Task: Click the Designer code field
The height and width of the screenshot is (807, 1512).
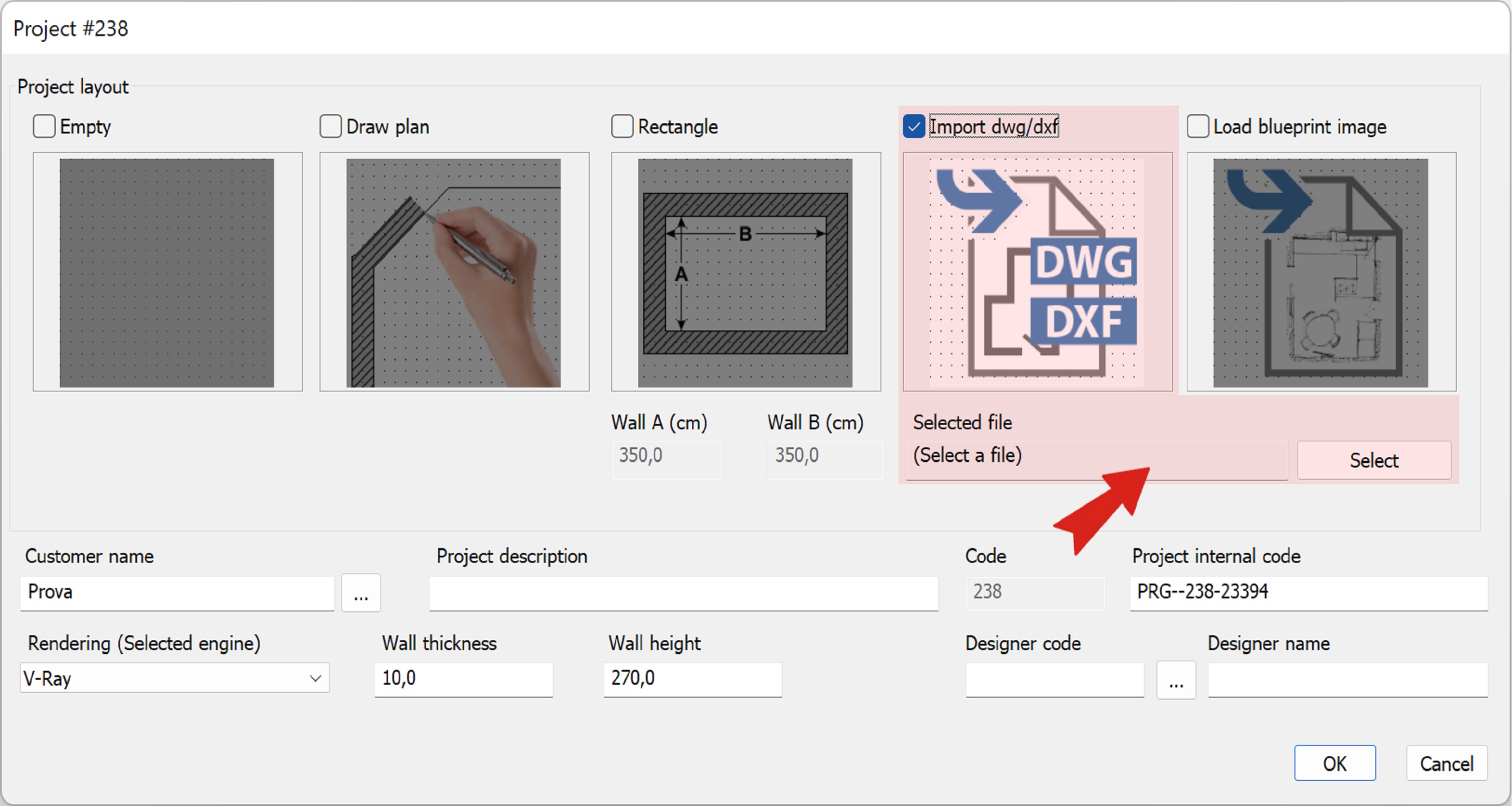Action: coord(1055,680)
